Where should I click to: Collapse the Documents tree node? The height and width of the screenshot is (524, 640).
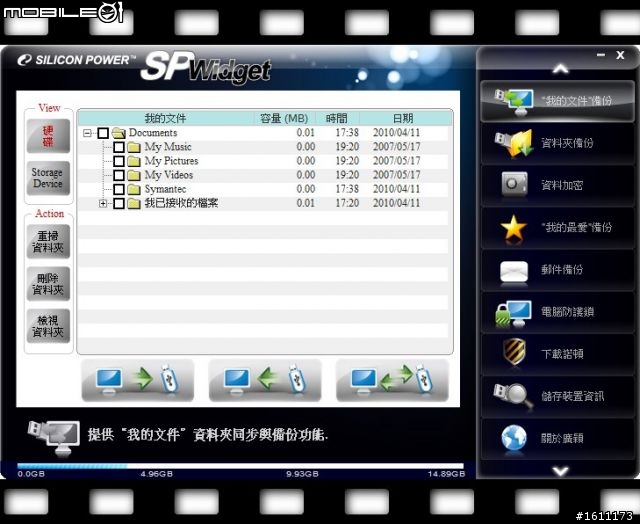[87, 133]
